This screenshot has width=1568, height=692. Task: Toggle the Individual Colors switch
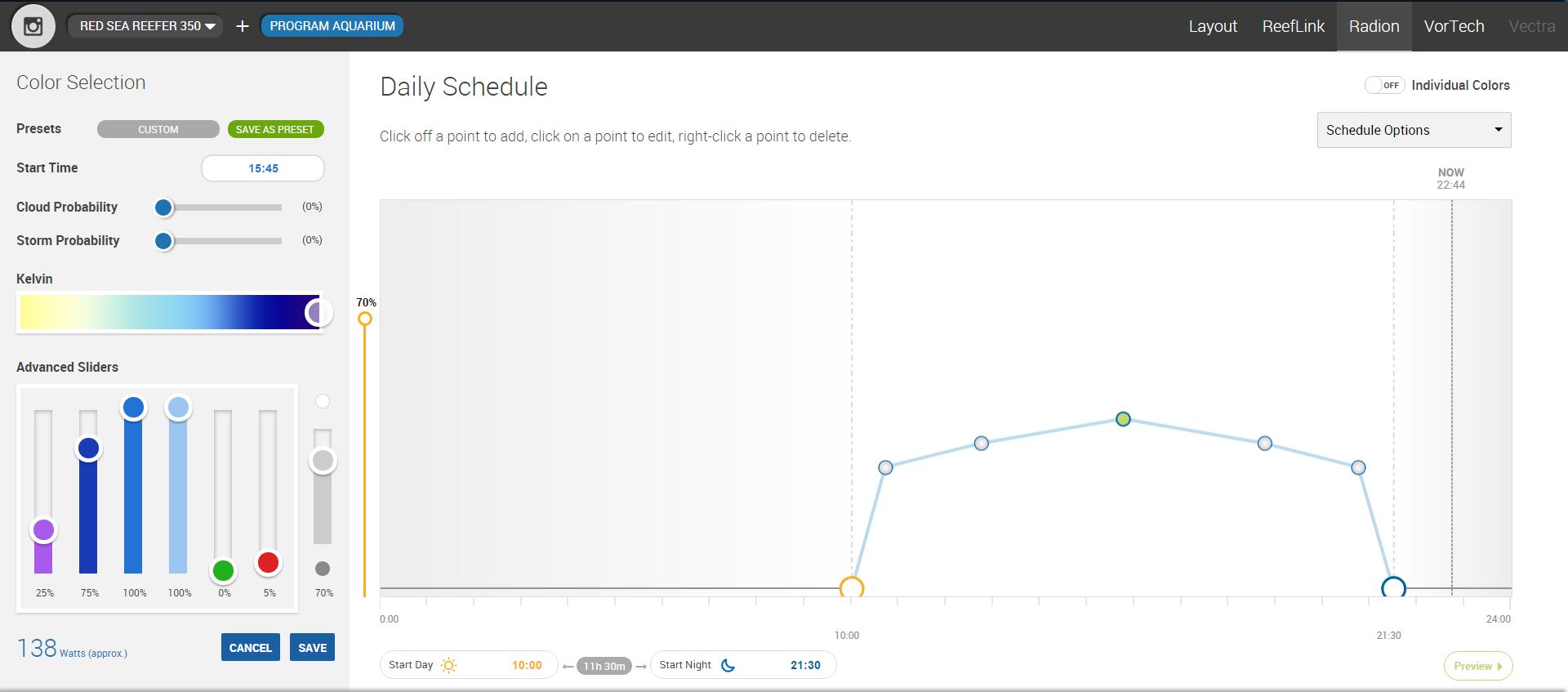[x=1384, y=85]
